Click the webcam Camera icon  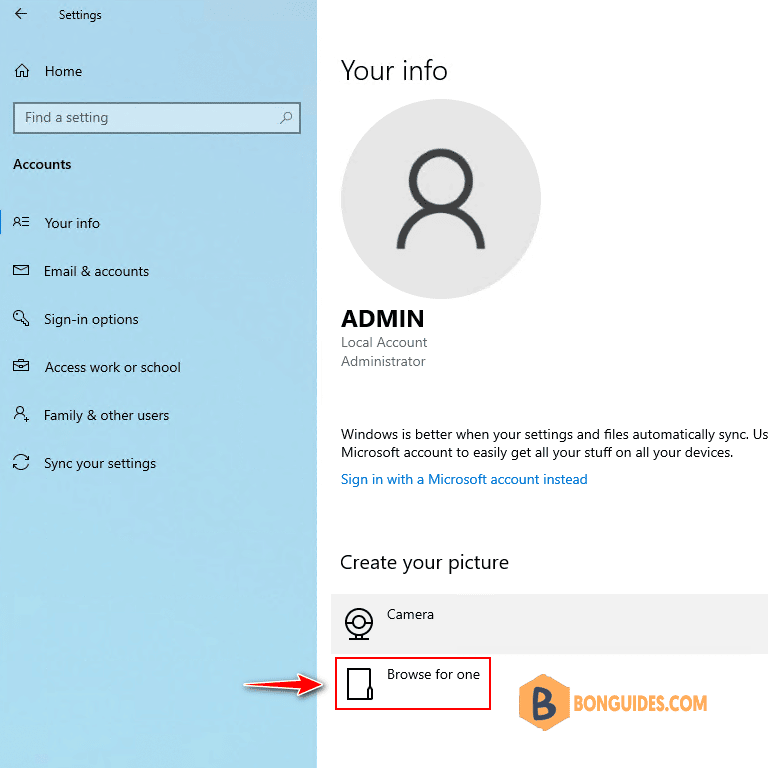(359, 624)
